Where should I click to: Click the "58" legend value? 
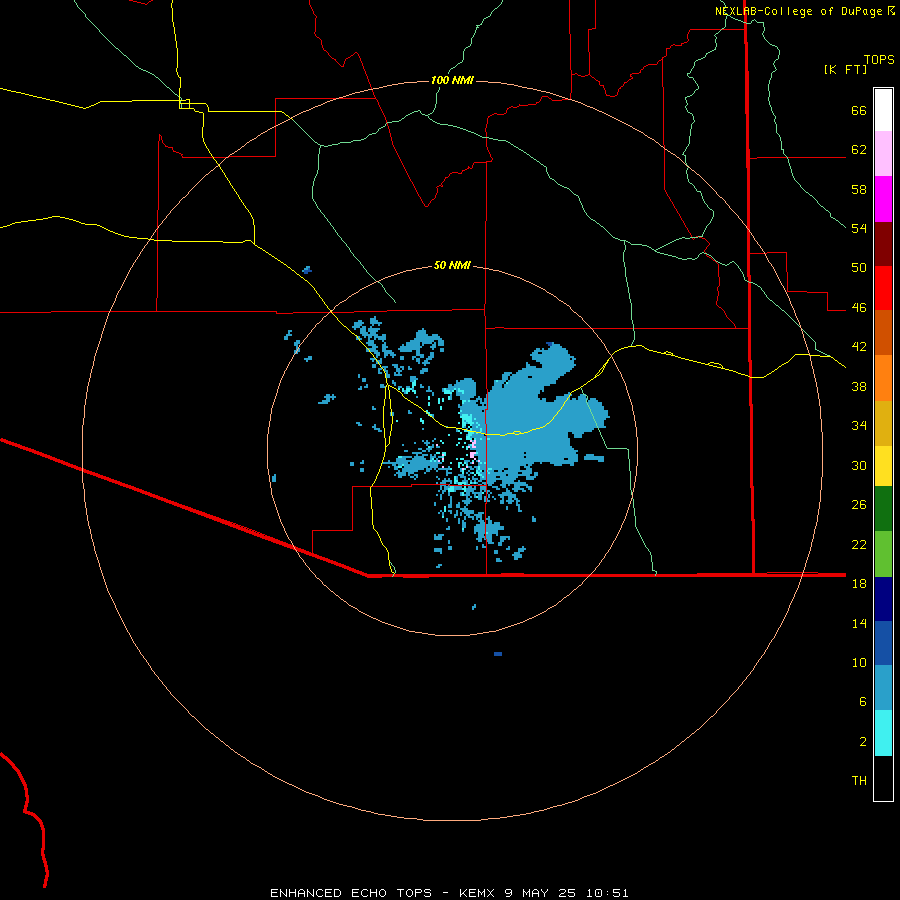(859, 189)
